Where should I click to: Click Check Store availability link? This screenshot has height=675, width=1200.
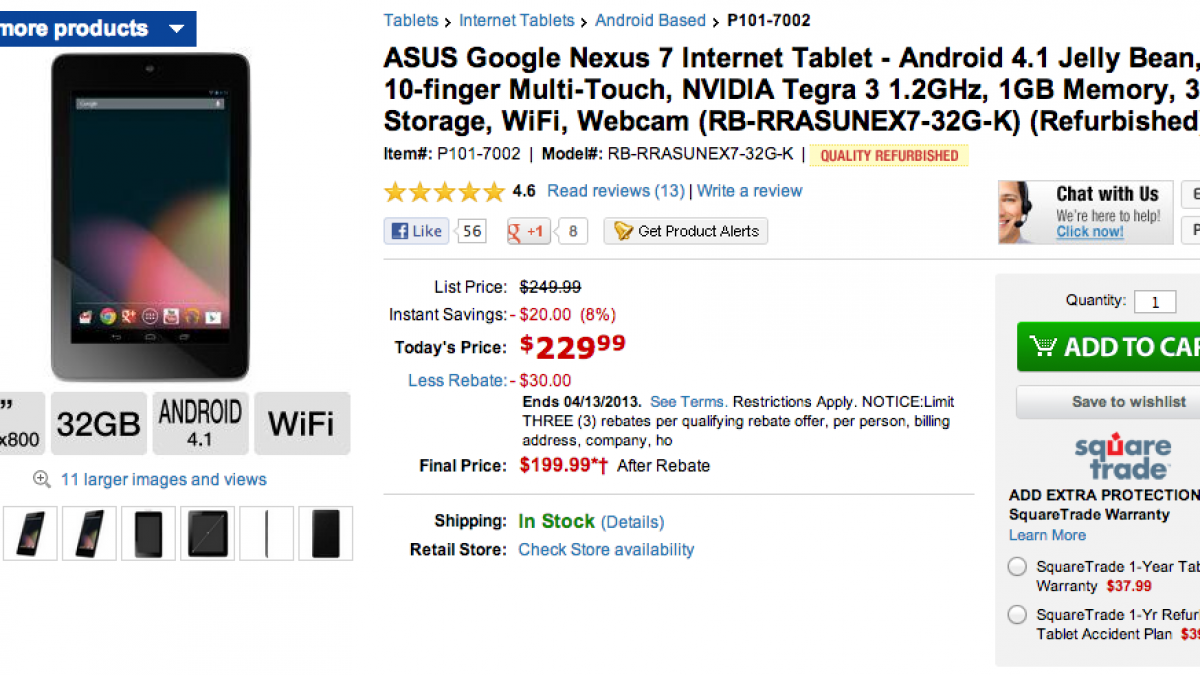coord(606,549)
